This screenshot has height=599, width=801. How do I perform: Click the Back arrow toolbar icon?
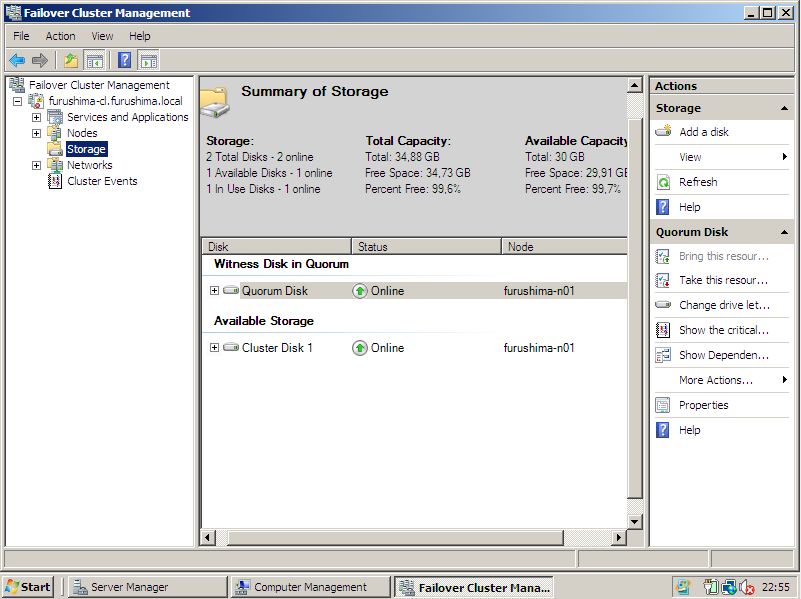coord(17,60)
